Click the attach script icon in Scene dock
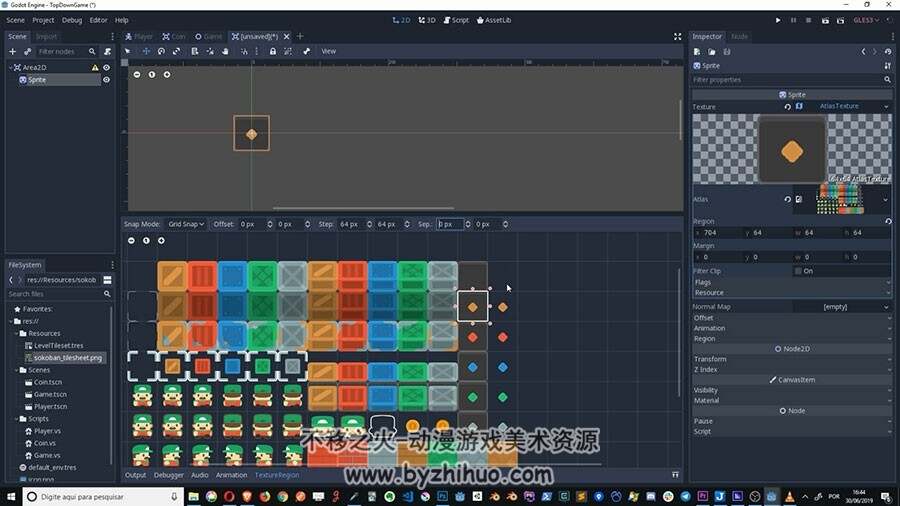Screen dimensions: 900x506 coord(107,52)
